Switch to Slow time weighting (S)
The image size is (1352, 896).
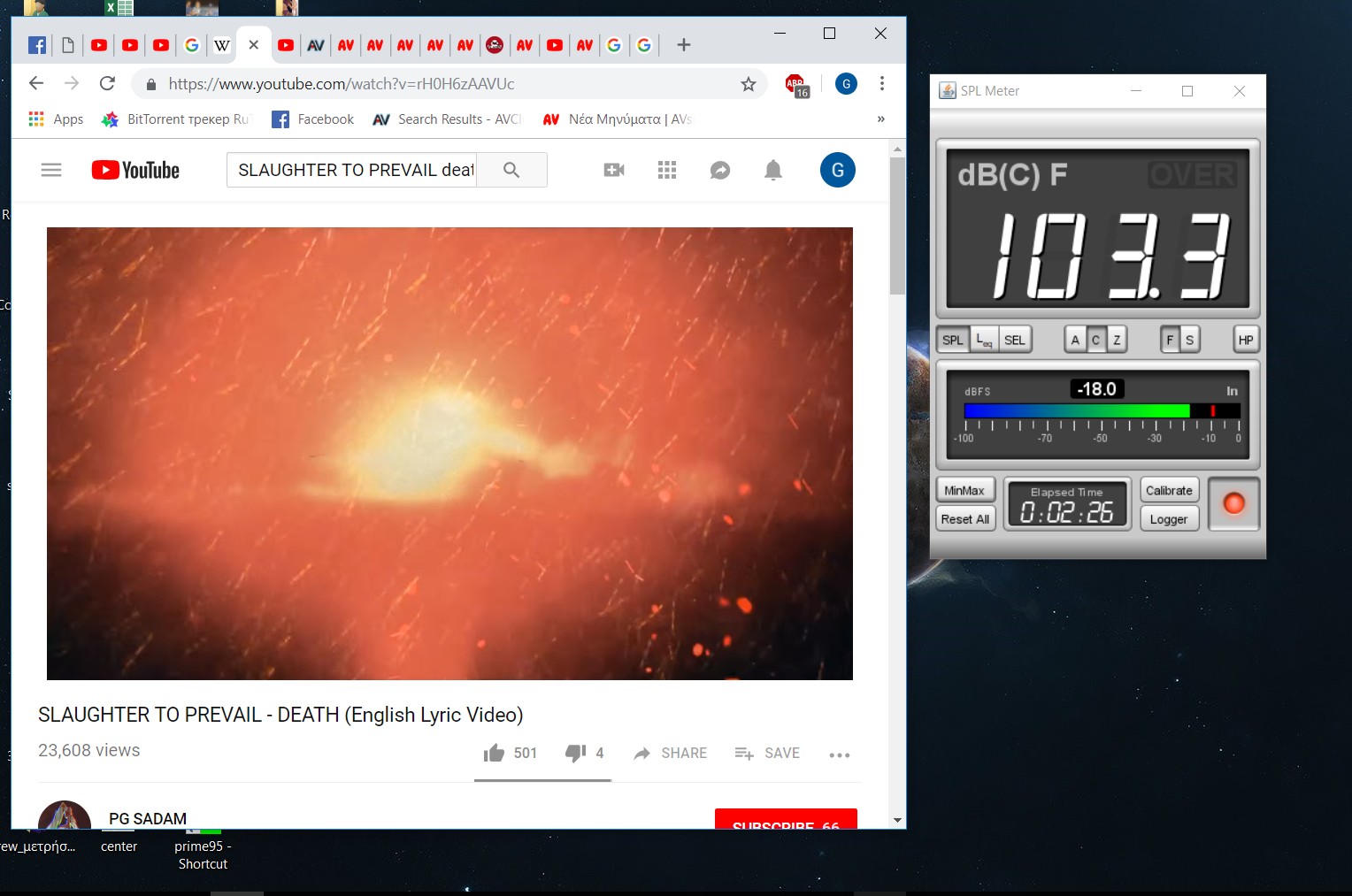point(1189,340)
